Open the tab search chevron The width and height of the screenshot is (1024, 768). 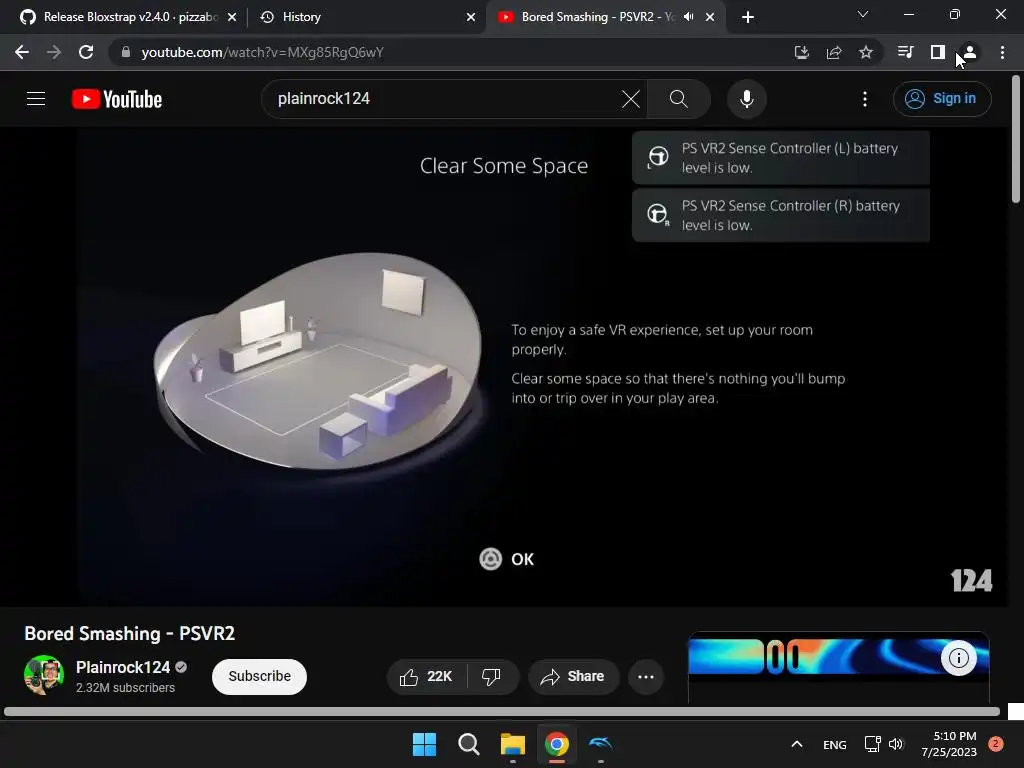tap(863, 14)
